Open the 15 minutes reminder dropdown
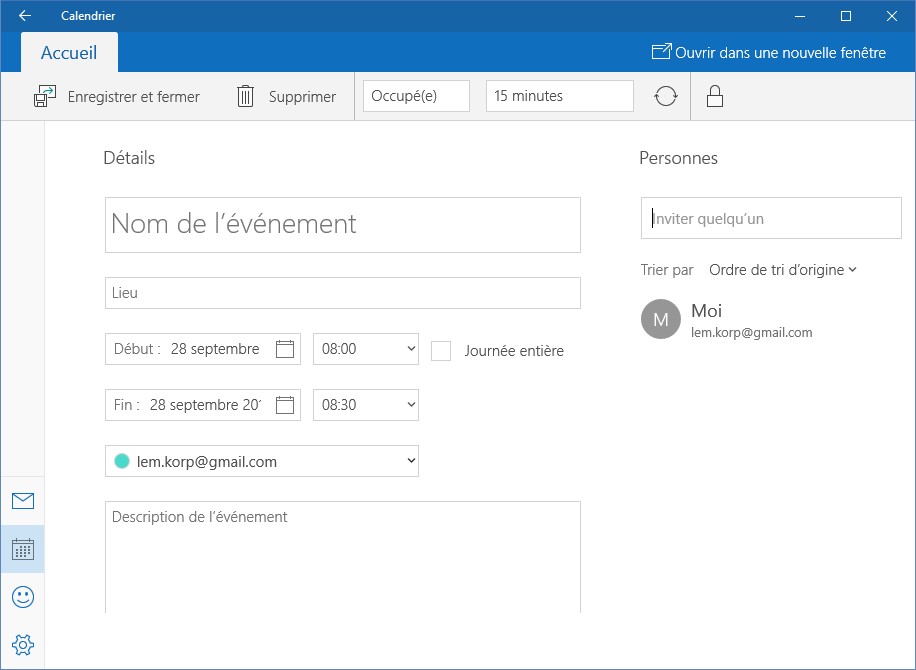The width and height of the screenshot is (916, 670). pyautogui.click(x=559, y=96)
